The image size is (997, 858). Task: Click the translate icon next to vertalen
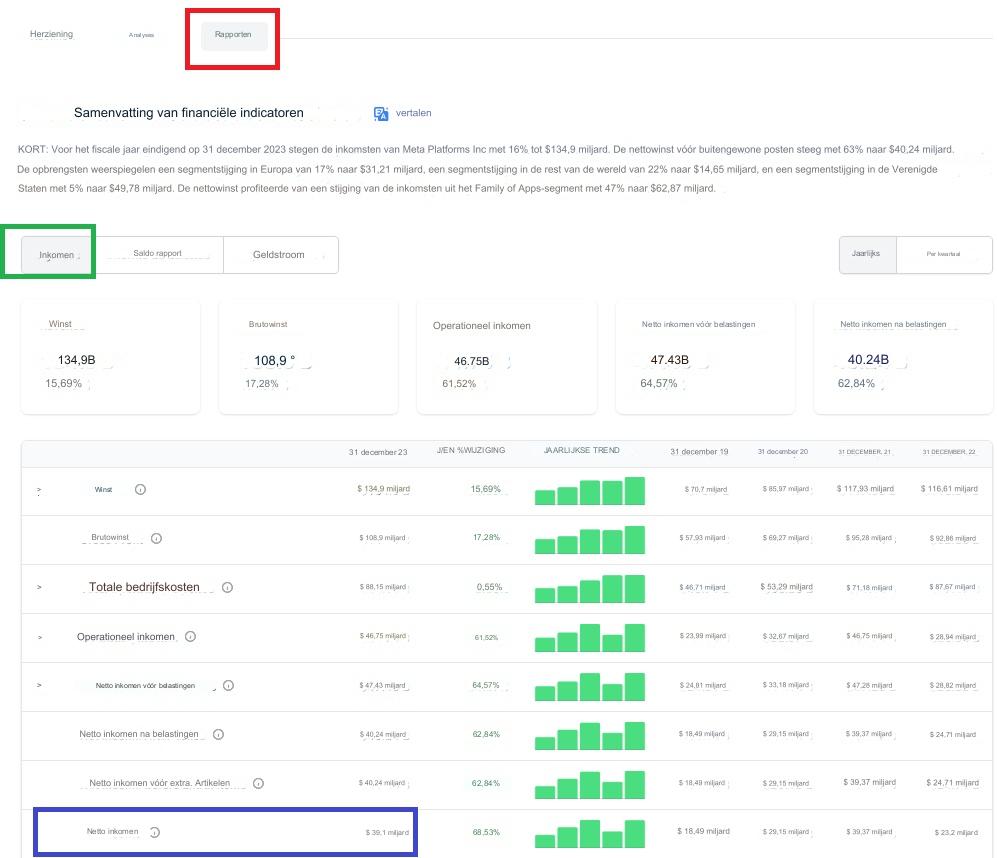tap(381, 114)
